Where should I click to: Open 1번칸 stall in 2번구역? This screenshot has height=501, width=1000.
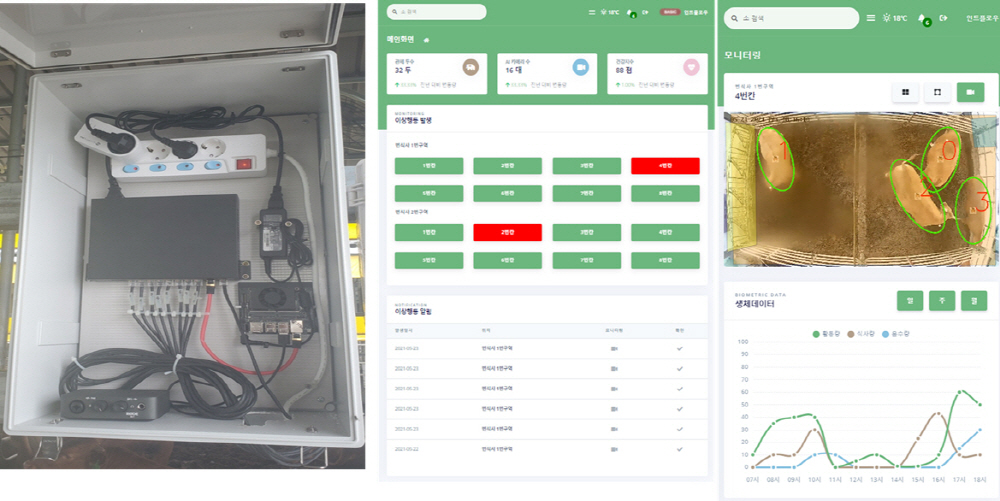[429, 233]
